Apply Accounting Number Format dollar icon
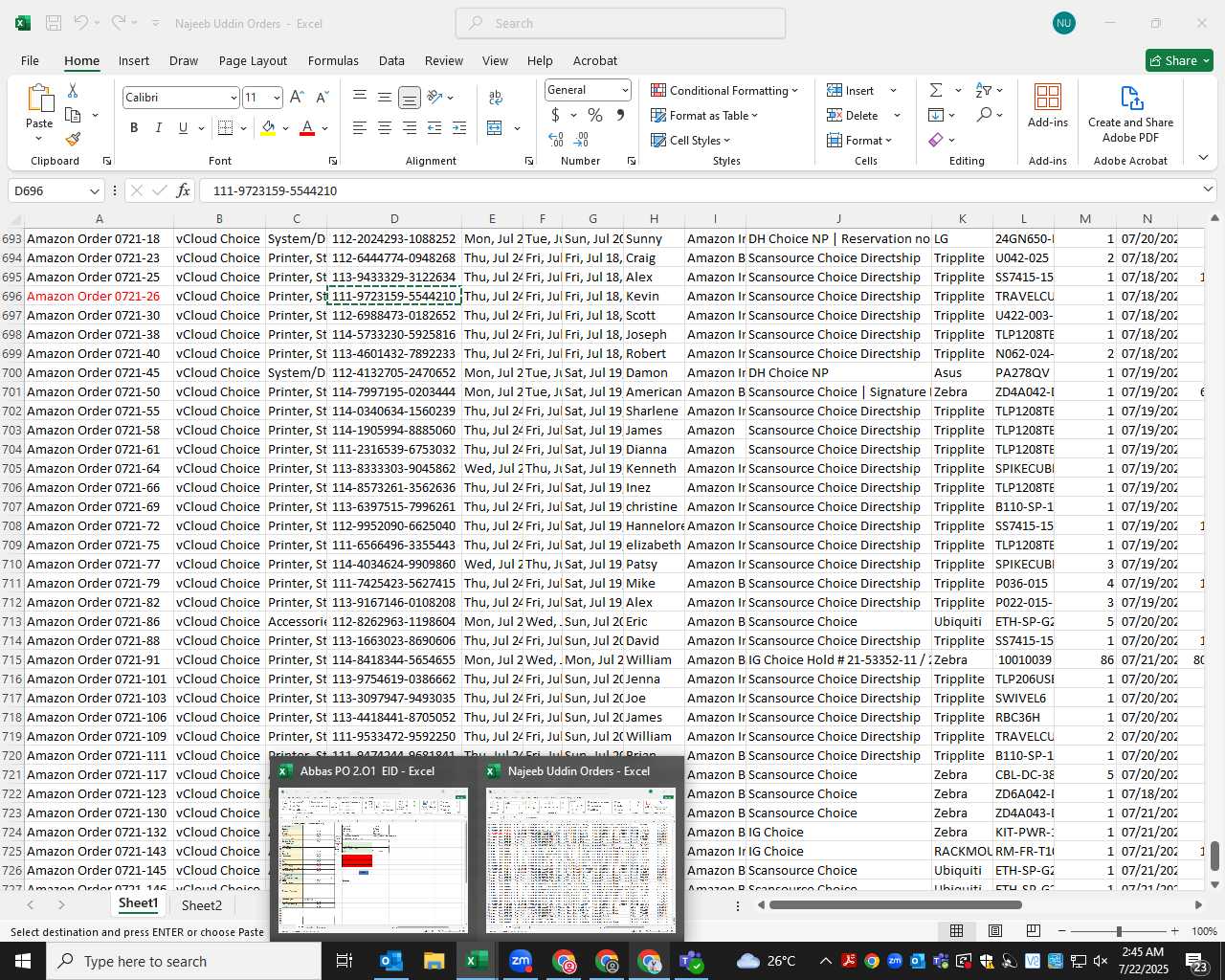The width and height of the screenshot is (1225, 980). pos(555,115)
